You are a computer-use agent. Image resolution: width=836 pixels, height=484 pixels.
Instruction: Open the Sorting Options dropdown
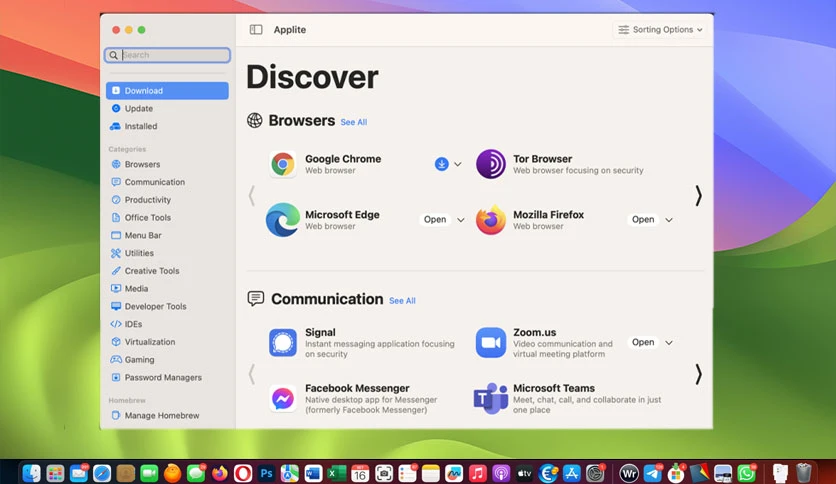point(661,30)
